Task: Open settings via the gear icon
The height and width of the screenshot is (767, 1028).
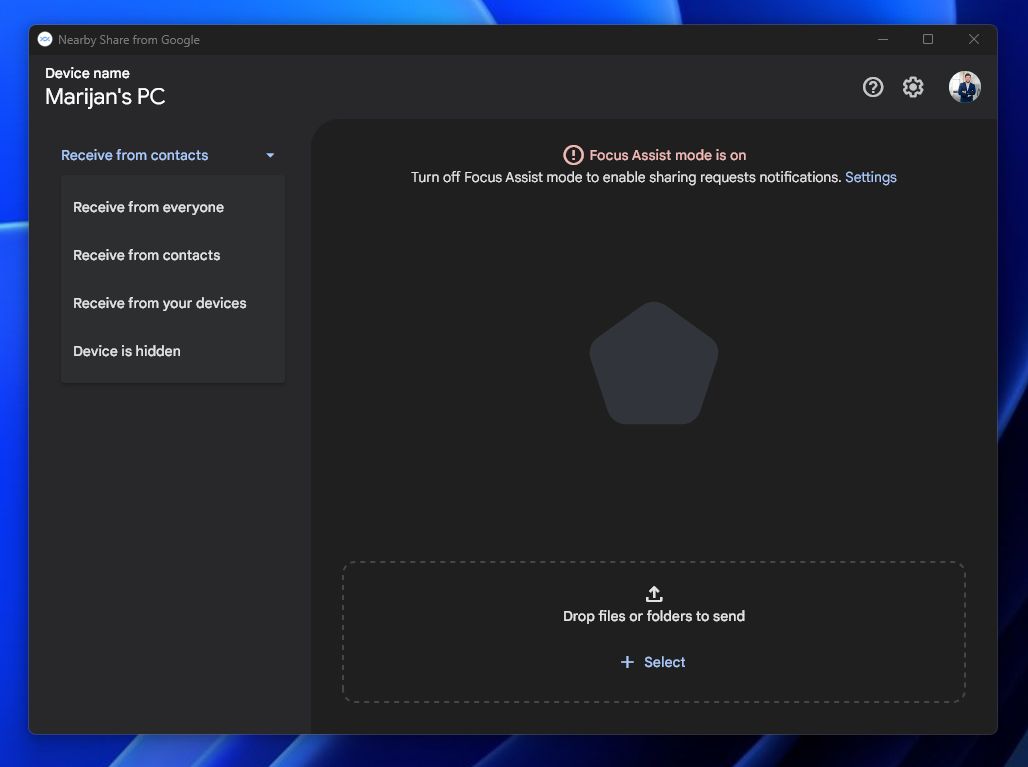Action: pos(913,87)
